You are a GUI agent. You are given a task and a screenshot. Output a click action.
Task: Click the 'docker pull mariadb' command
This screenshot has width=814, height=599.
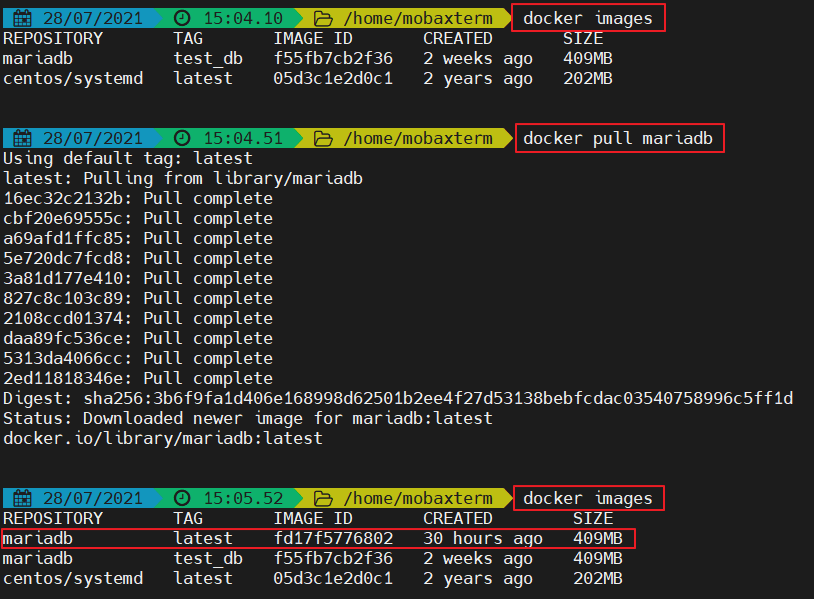click(x=618, y=139)
